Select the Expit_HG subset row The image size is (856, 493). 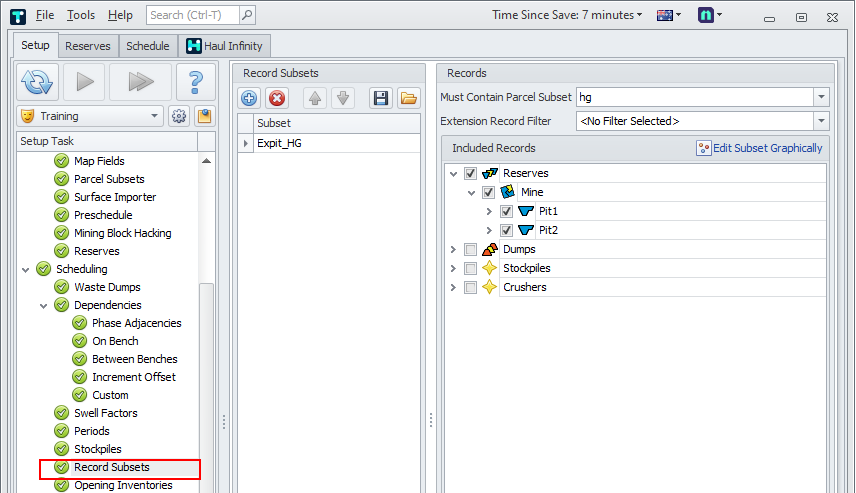point(329,143)
